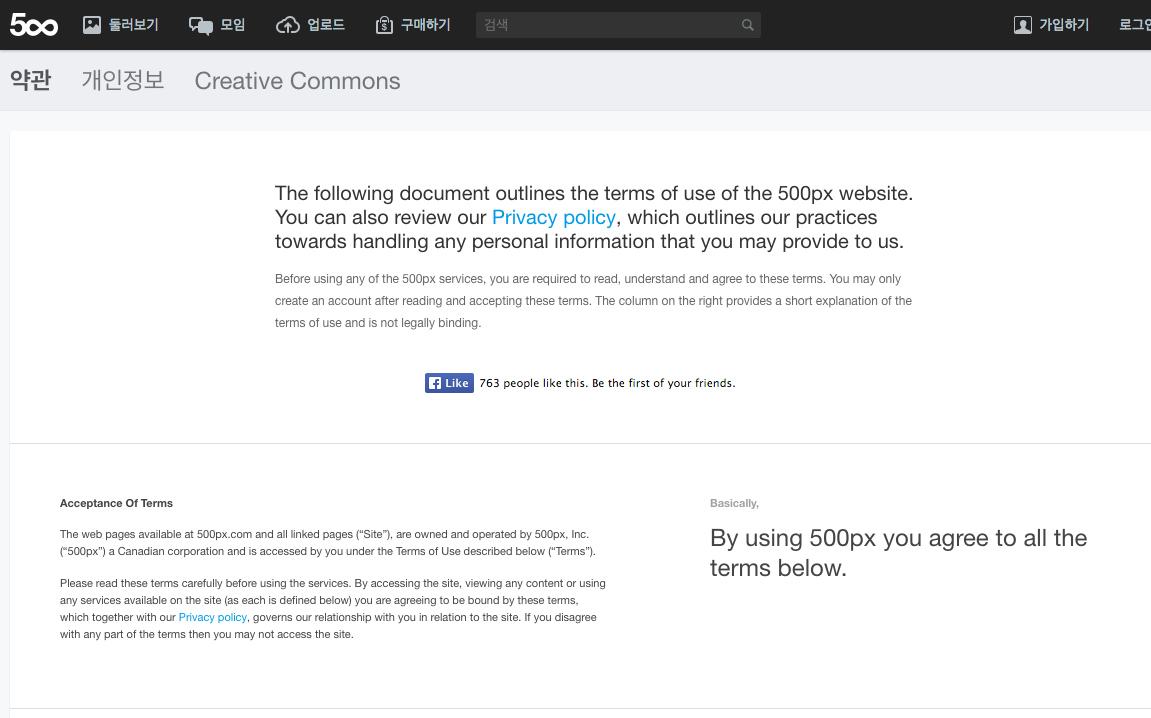1151x718 pixels.
Task: Open the 구매하기 menu label
Action: (426, 25)
